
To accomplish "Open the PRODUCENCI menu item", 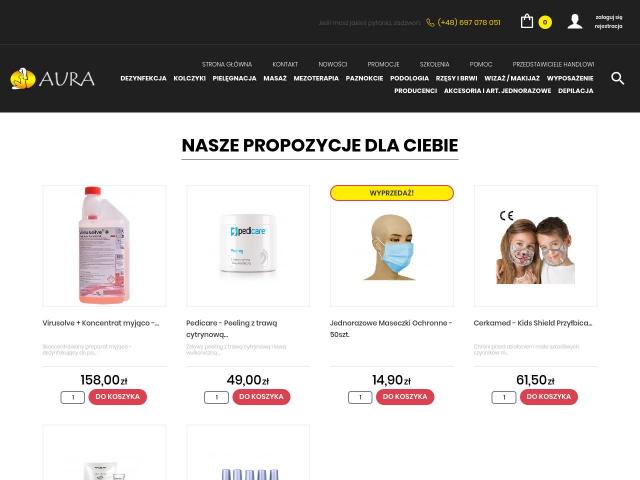I will [x=416, y=91].
